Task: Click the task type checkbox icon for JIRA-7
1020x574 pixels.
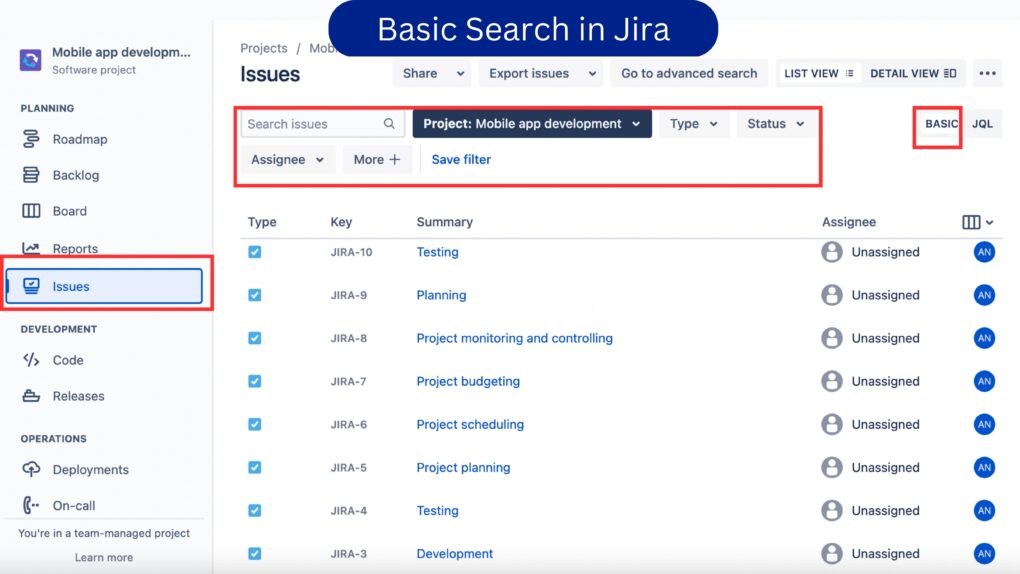Action: pyautogui.click(x=254, y=381)
